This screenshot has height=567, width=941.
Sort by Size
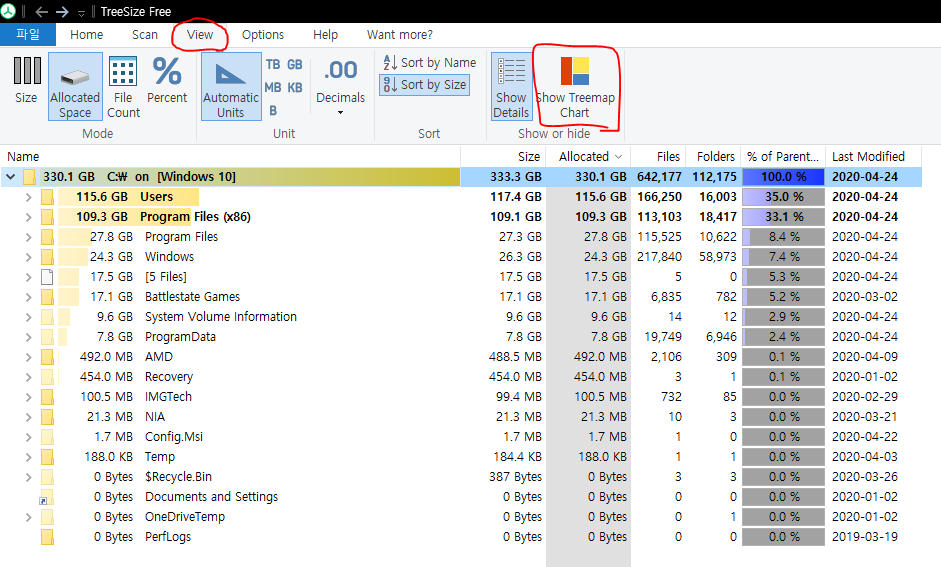point(424,85)
